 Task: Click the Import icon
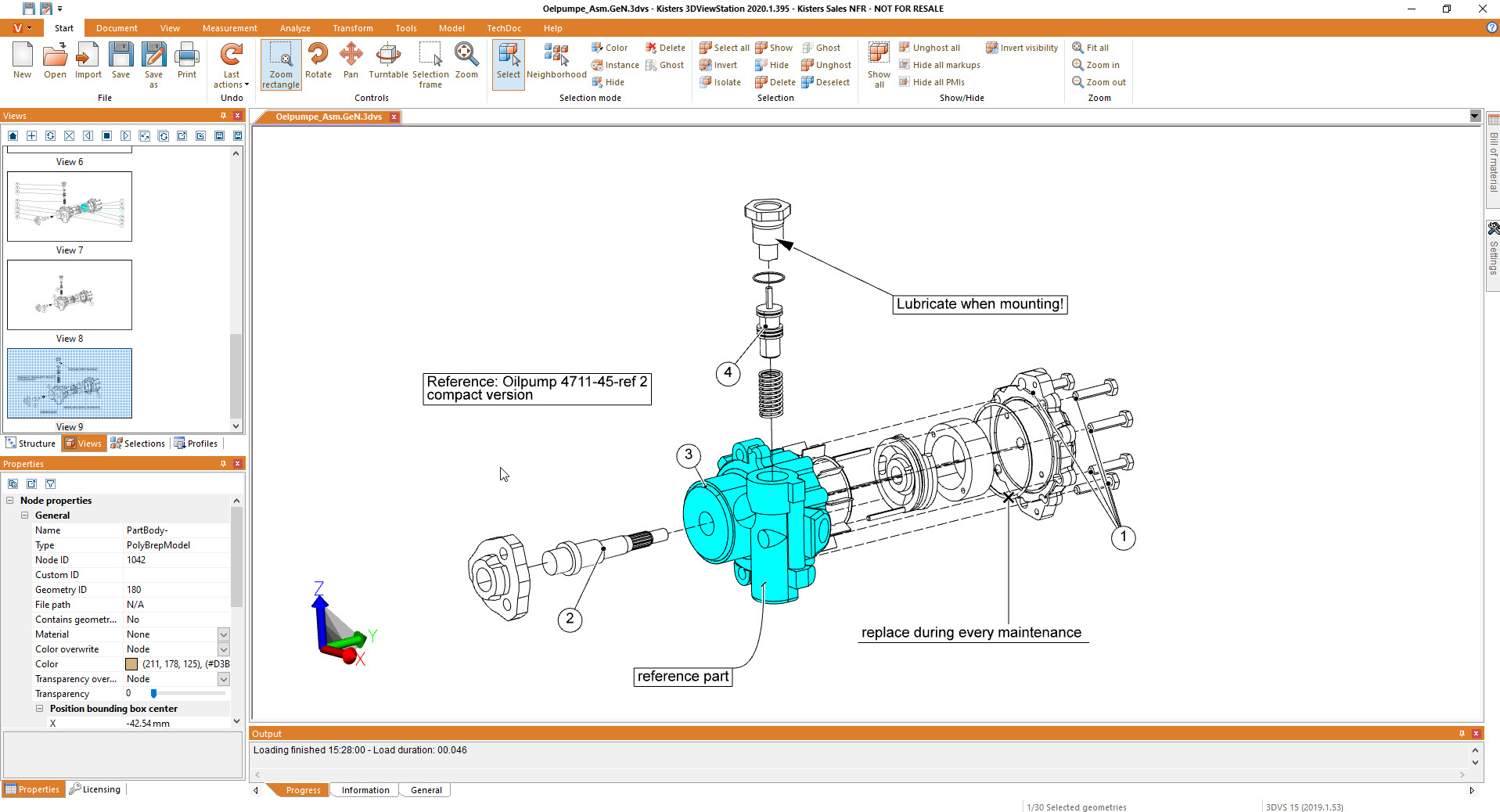click(88, 60)
